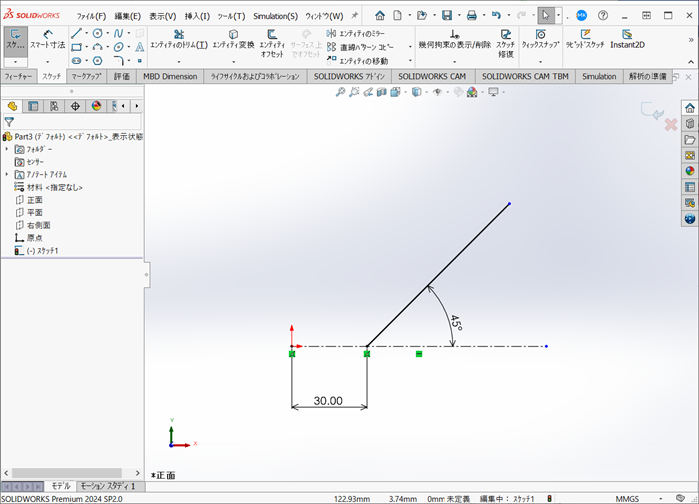
Task: Cancel sketch with red X corner icon
Action: pos(671,124)
